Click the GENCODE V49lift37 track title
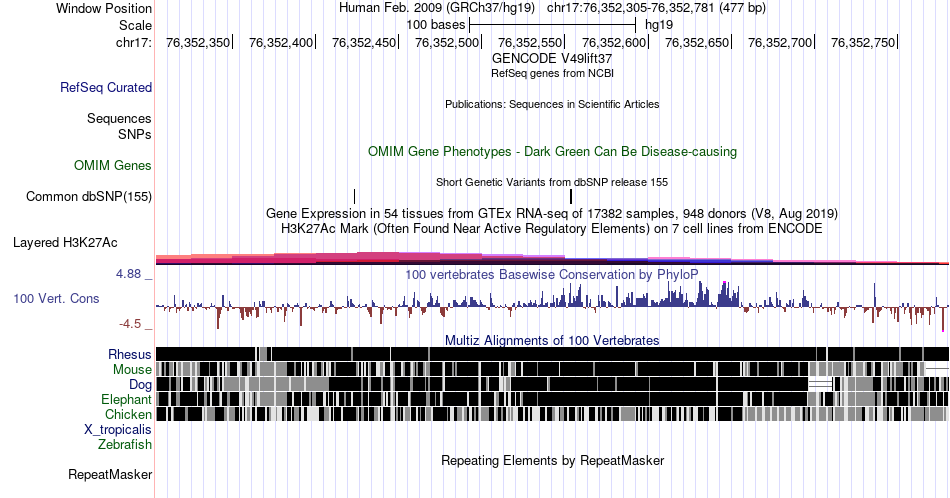The width and height of the screenshot is (950, 498). 552,59
